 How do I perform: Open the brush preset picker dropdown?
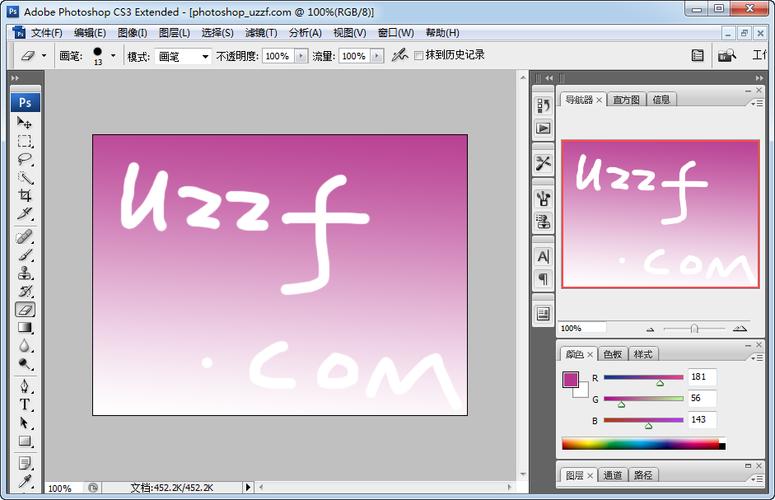[113, 56]
